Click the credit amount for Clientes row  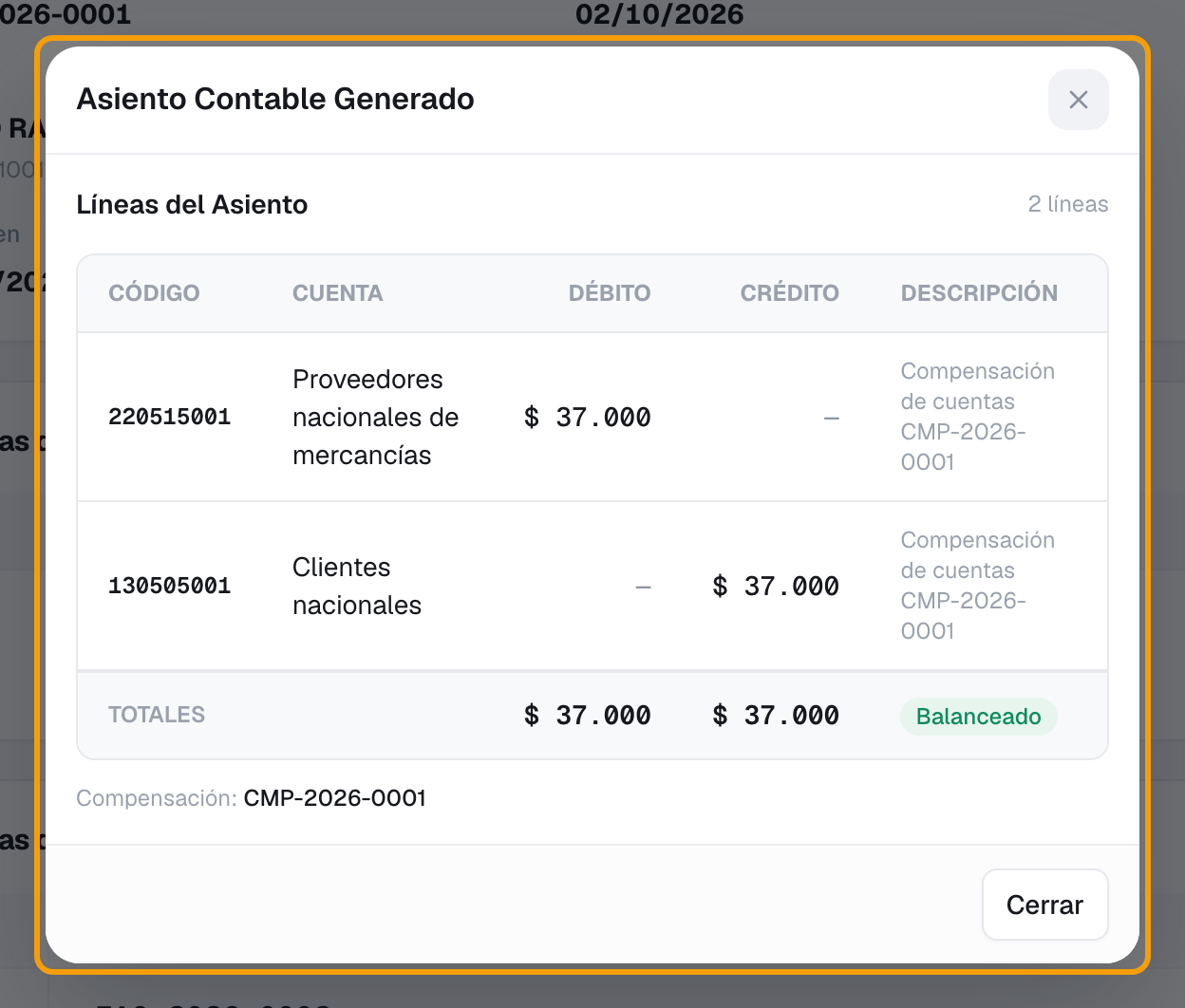click(x=776, y=586)
